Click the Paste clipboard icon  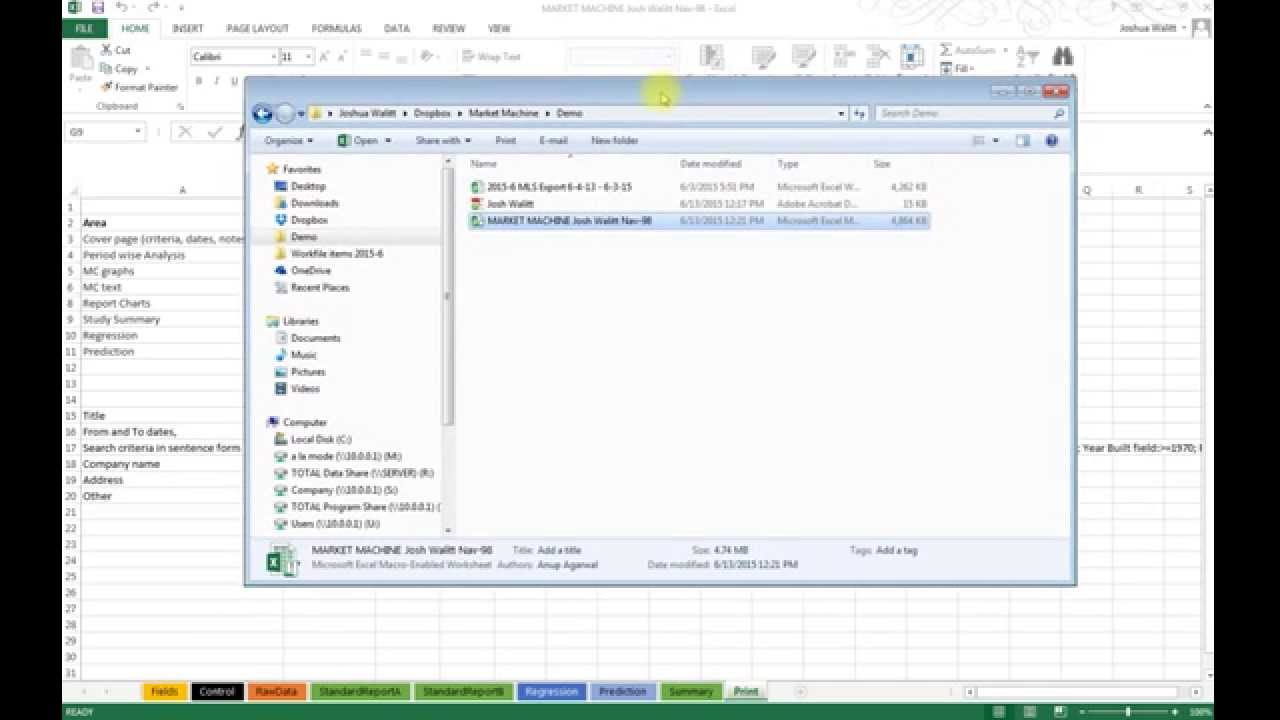tap(80, 57)
